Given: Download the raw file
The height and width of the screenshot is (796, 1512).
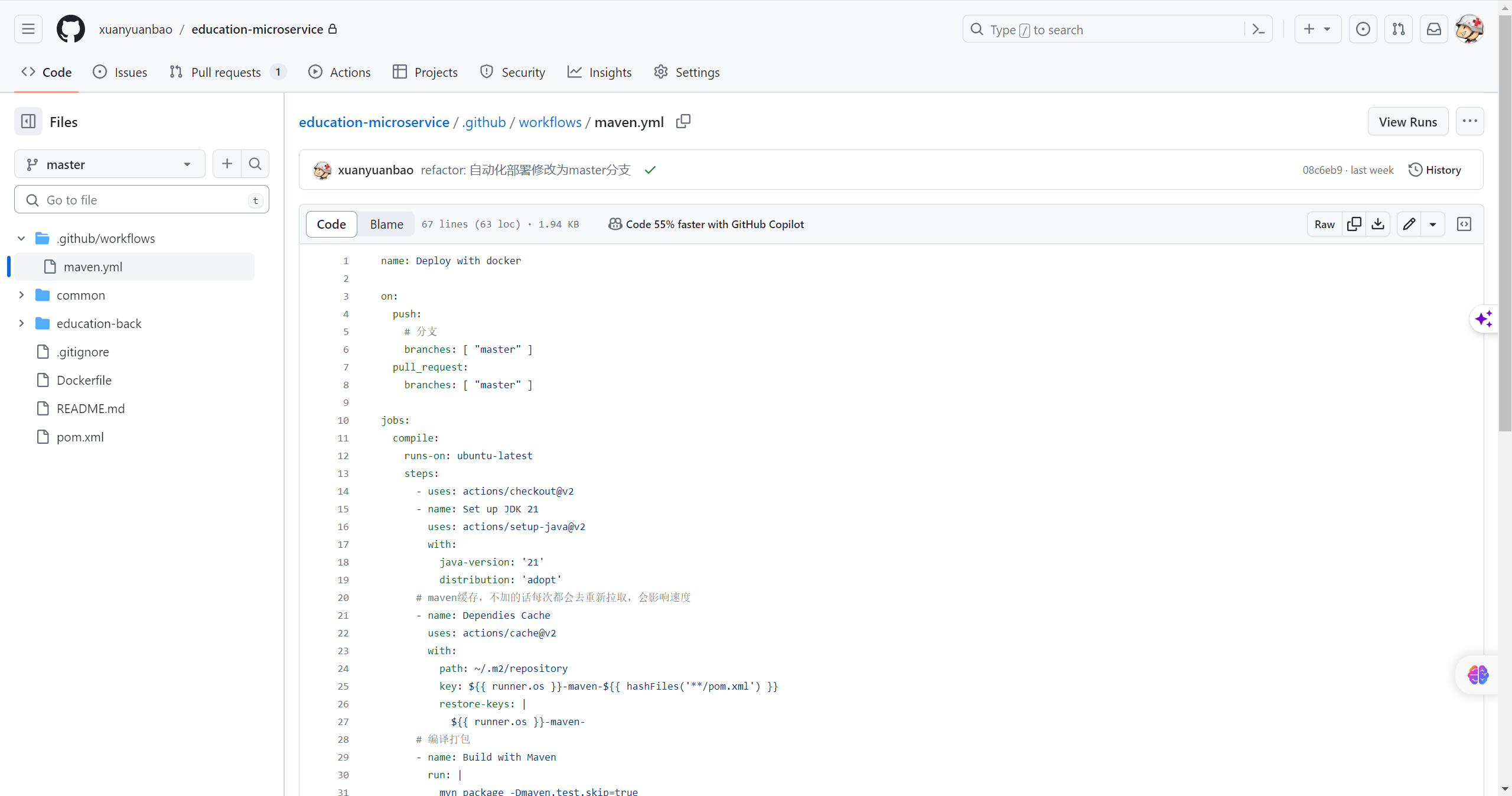Looking at the screenshot, I should click(1378, 224).
